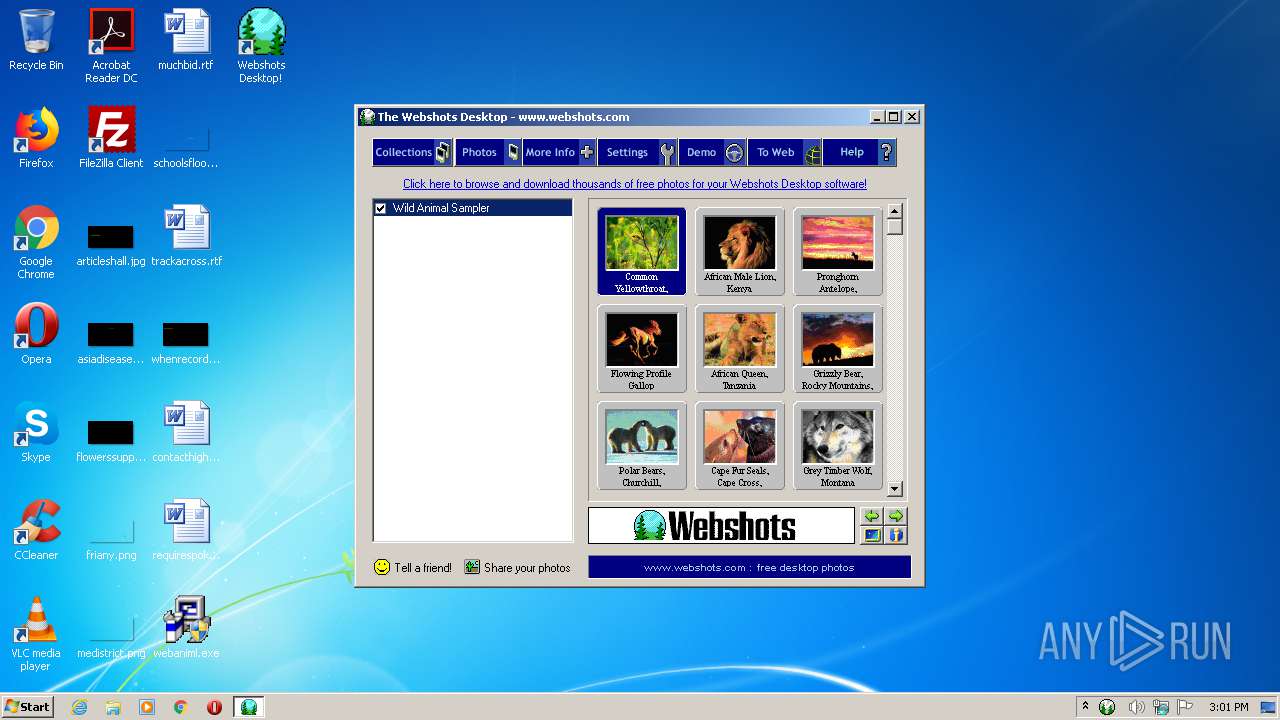Open the Webshots Desktop! shortcut icon
The height and width of the screenshot is (720, 1280).
(x=261, y=46)
